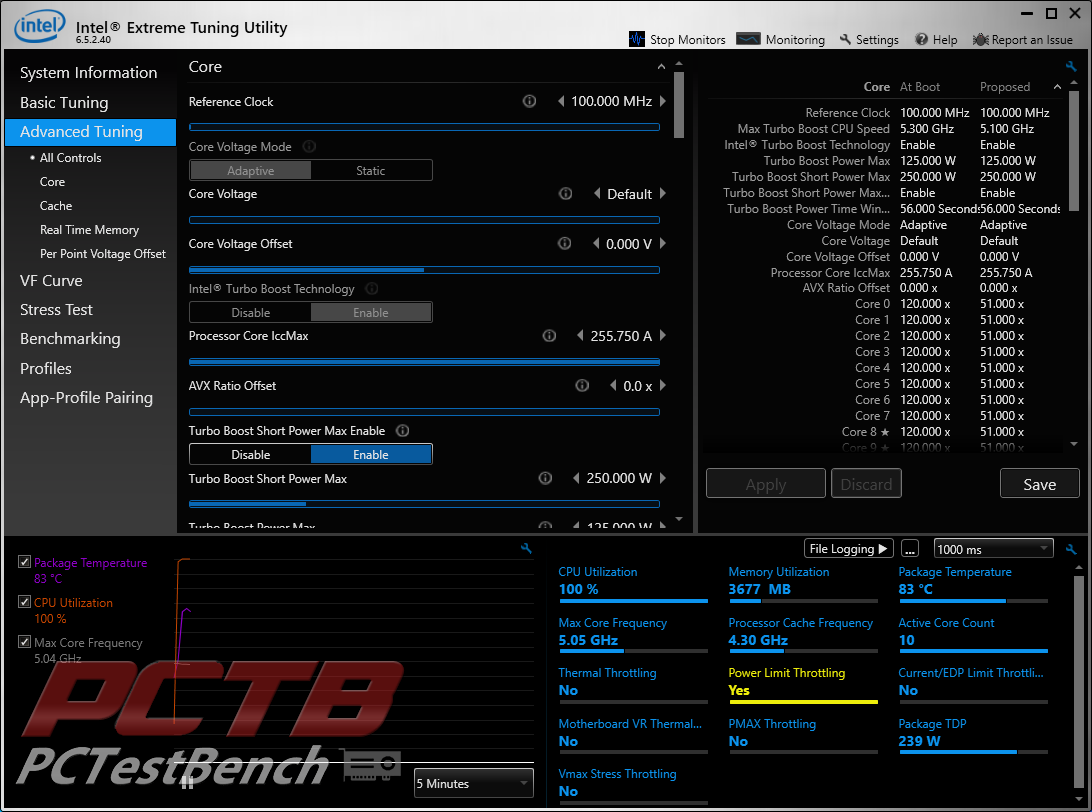
Task: Pause the monitoring graph
Action: pyautogui.click(x=187, y=783)
